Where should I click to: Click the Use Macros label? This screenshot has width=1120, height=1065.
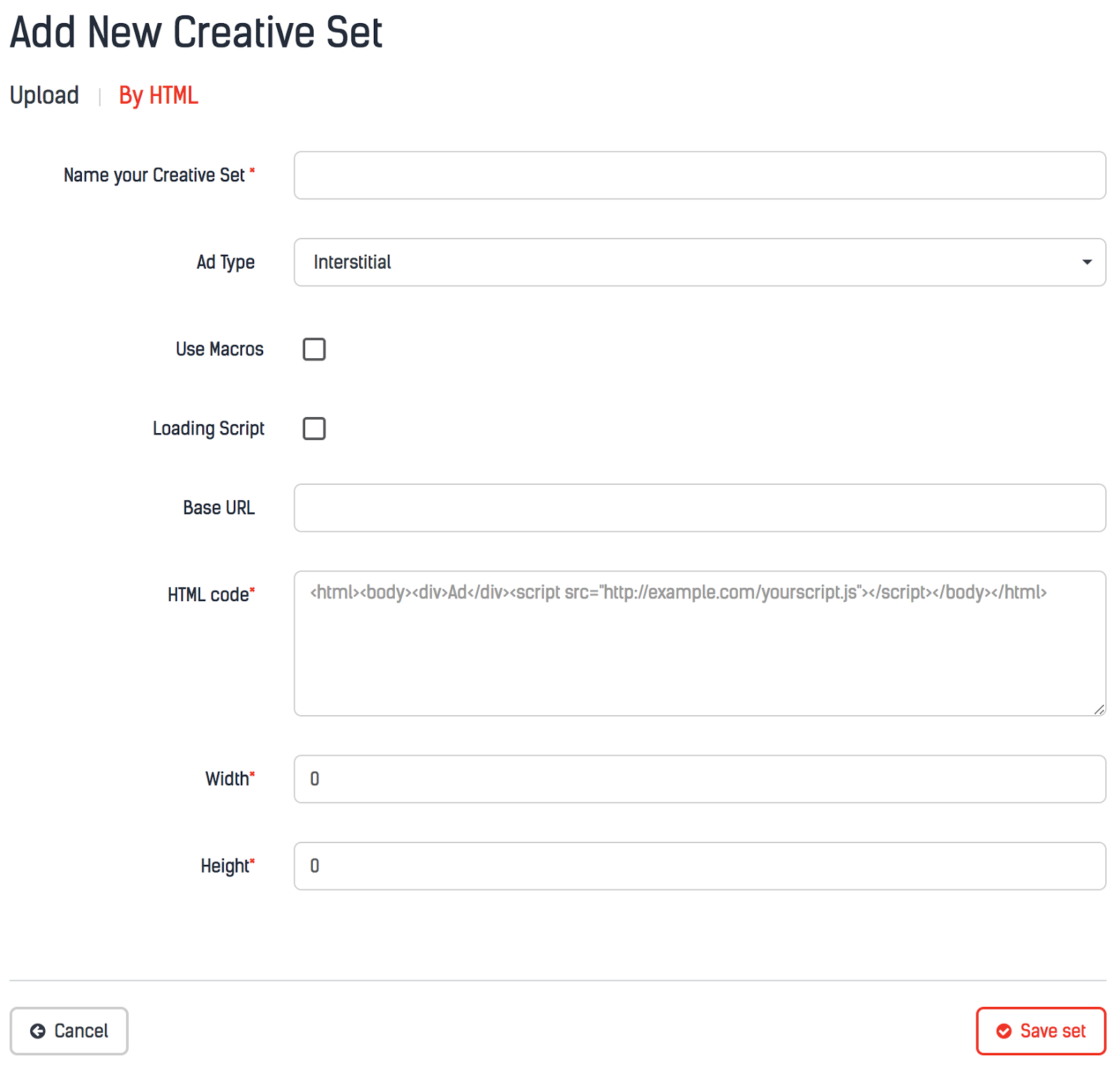point(219,349)
